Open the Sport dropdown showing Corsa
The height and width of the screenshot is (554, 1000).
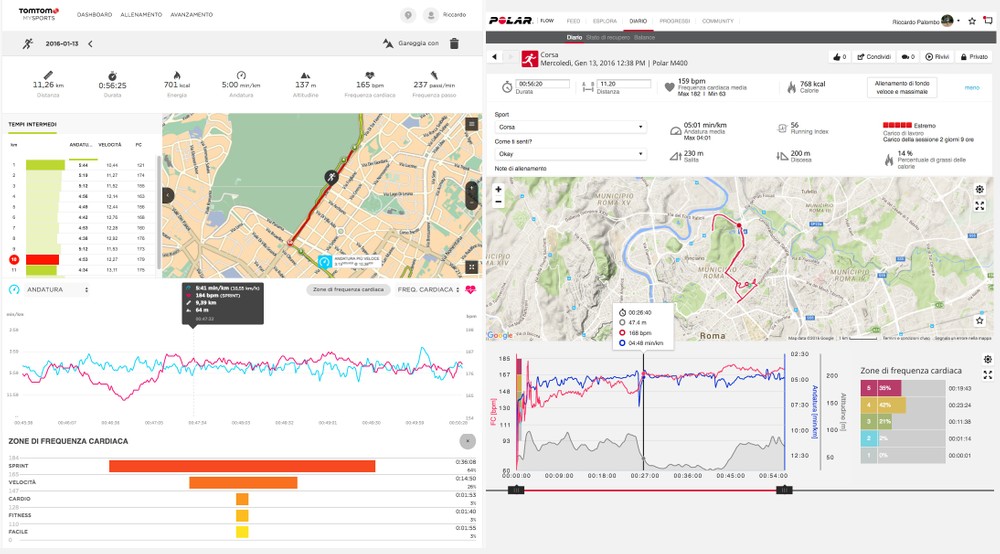[x=570, y=127]
